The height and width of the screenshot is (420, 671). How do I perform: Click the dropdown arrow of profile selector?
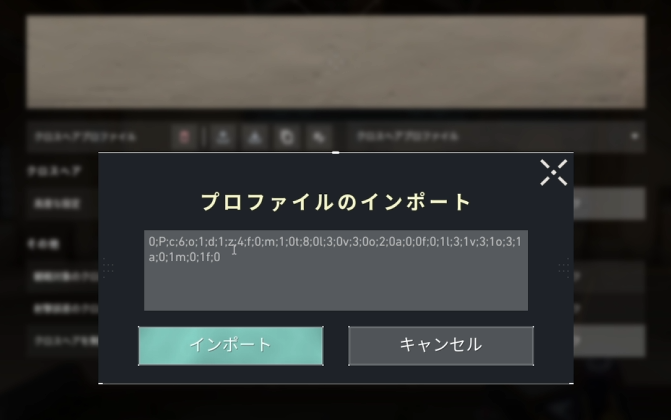[x=634, y=136]
